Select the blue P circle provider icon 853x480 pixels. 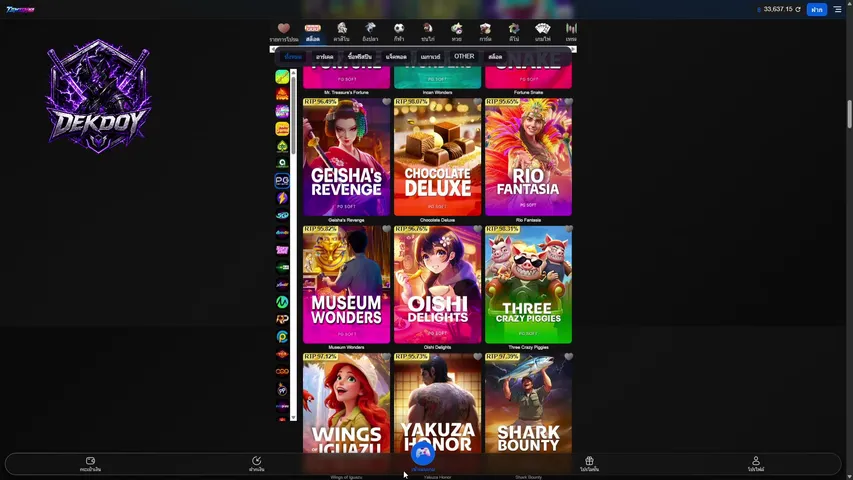(282, 337)
